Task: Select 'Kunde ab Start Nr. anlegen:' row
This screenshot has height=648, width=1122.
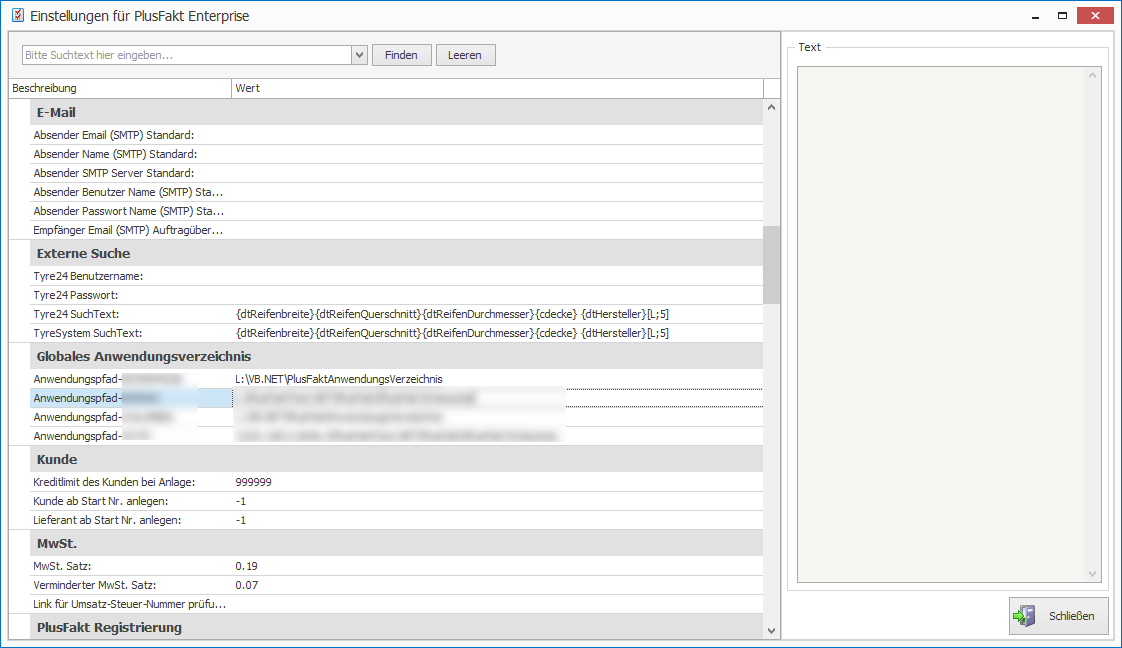Action: click(396, 501)
